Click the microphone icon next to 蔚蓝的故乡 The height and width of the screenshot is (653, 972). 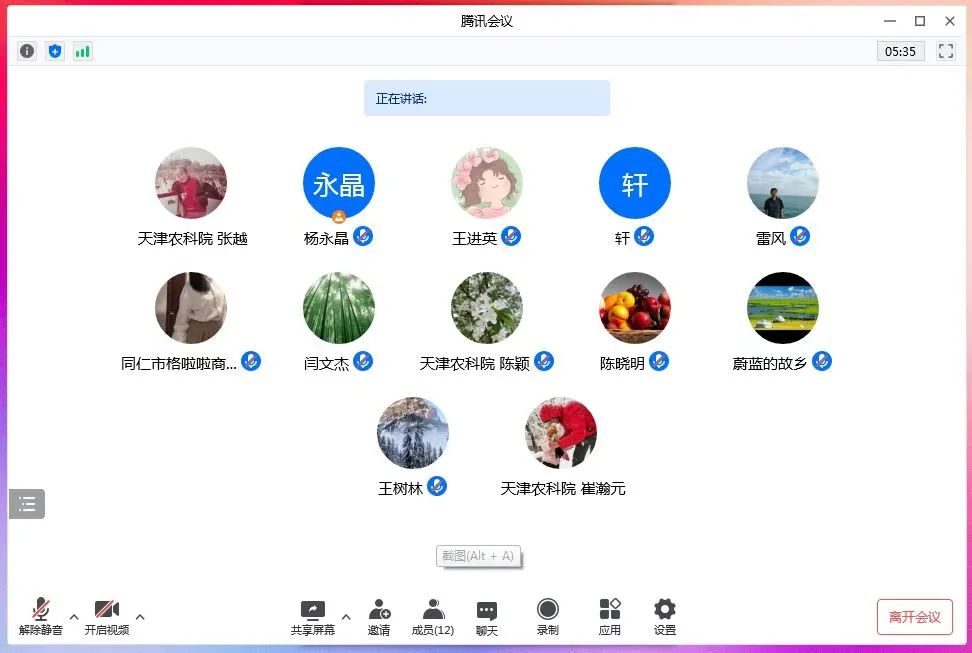click(x=821, y=361)
